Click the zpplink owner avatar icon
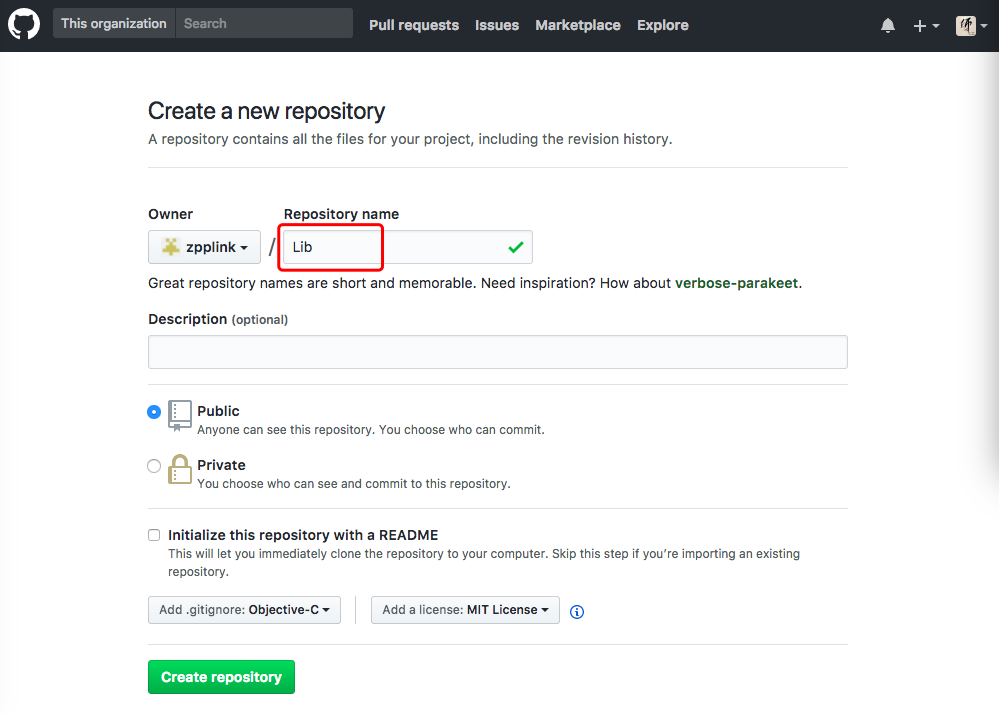 pyautogui.click(x=171, y=247)
